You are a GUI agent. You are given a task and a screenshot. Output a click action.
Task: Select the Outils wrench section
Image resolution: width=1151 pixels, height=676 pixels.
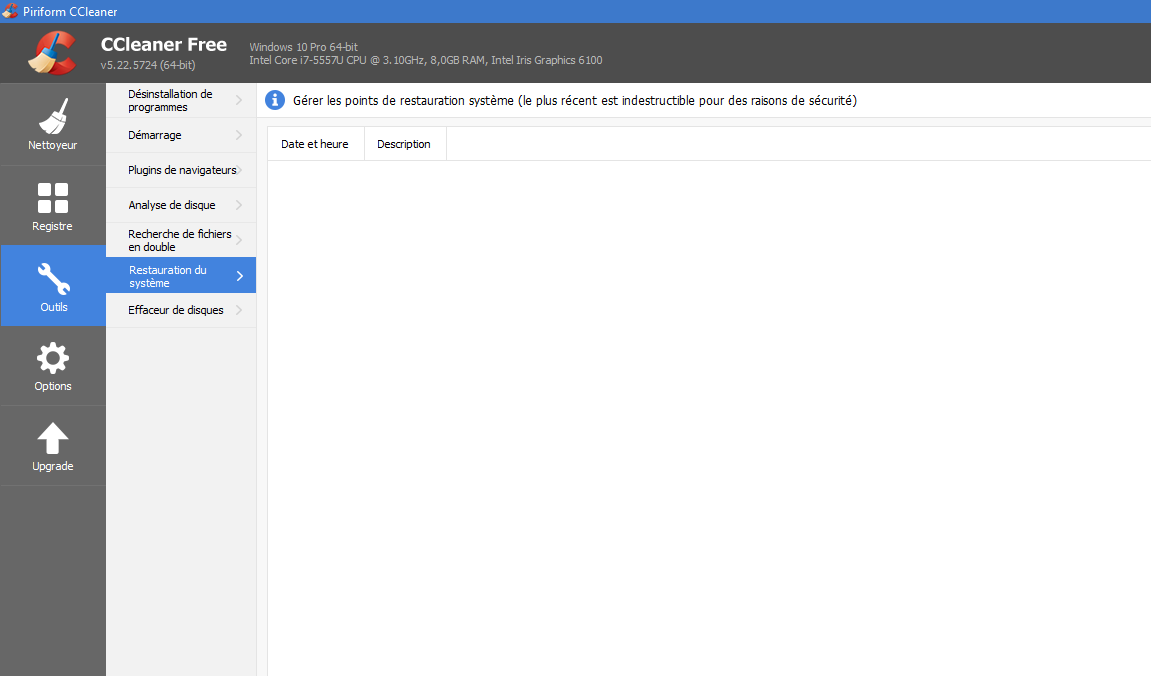53,286
